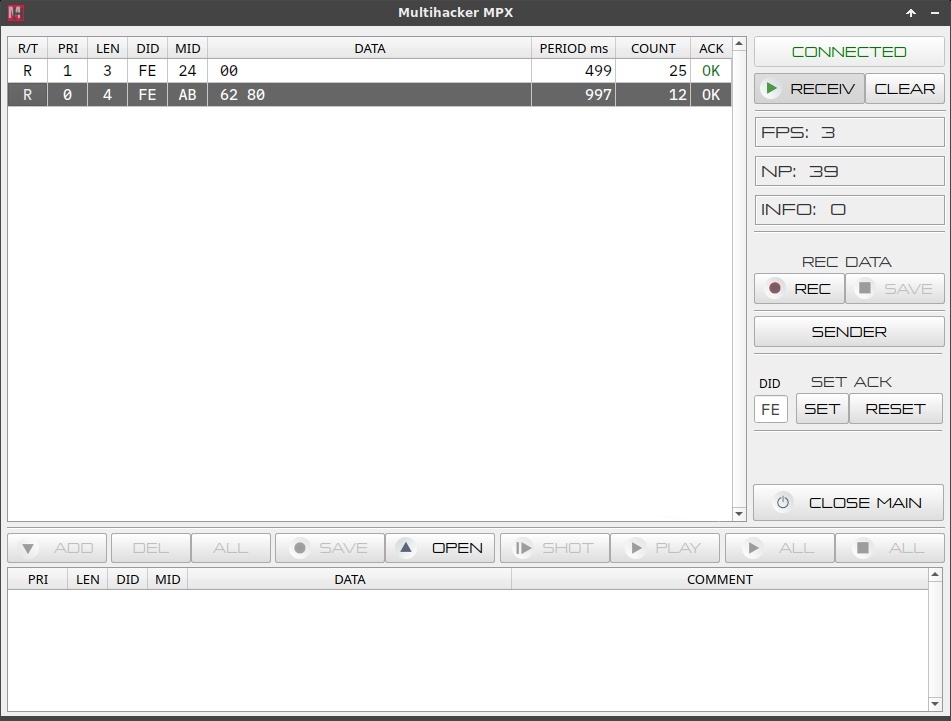The height and width of the screenshot is (721, 951).
Task: Click the Multihacker app icon in title bar
Action: pyautogui.click(x=15, y=13)
